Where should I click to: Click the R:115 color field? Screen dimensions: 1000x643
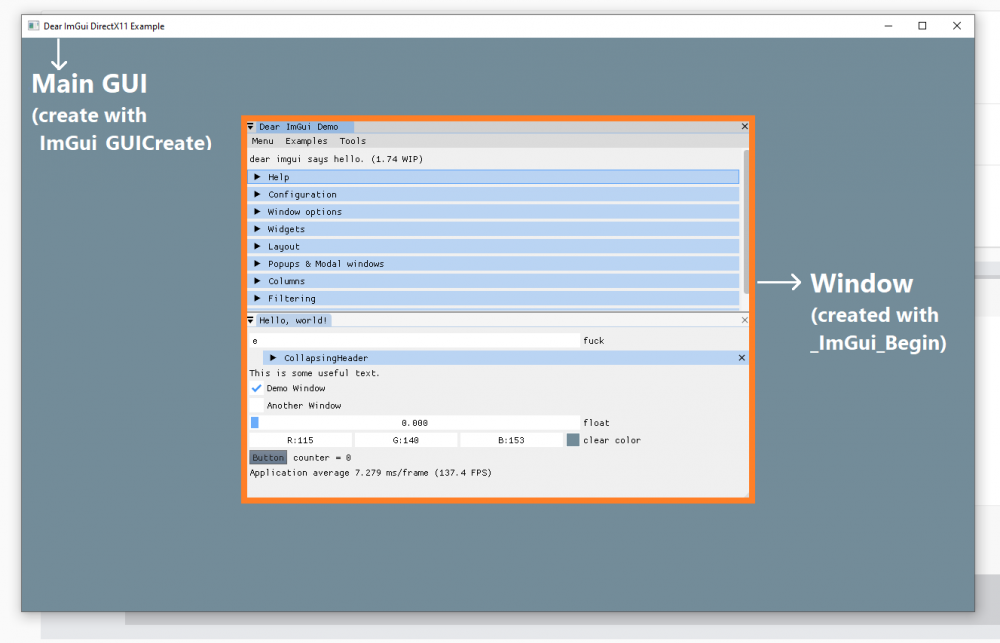tap(300, 440)
